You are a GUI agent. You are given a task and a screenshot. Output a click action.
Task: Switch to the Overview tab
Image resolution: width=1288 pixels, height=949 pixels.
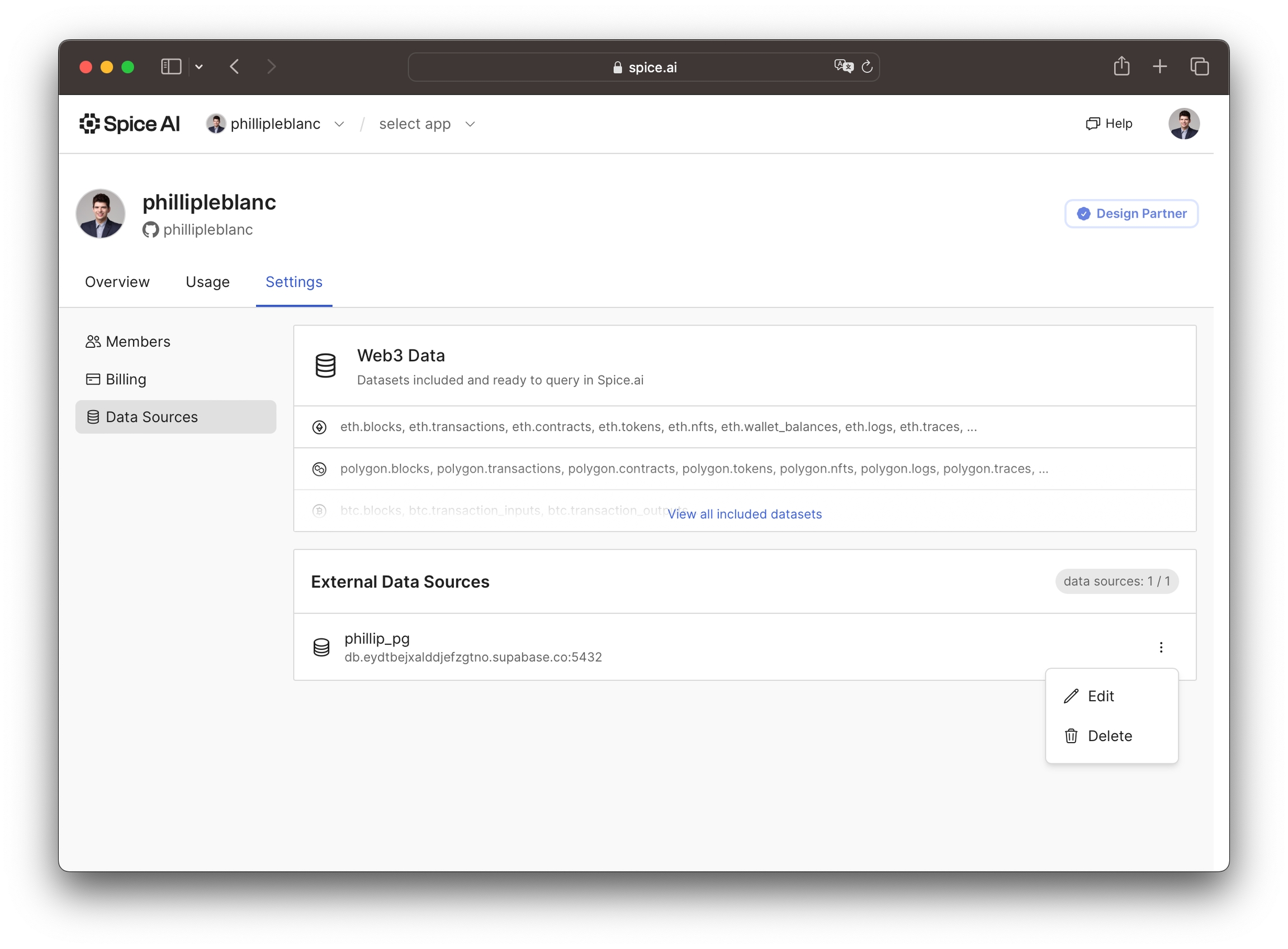coord(117,282)
